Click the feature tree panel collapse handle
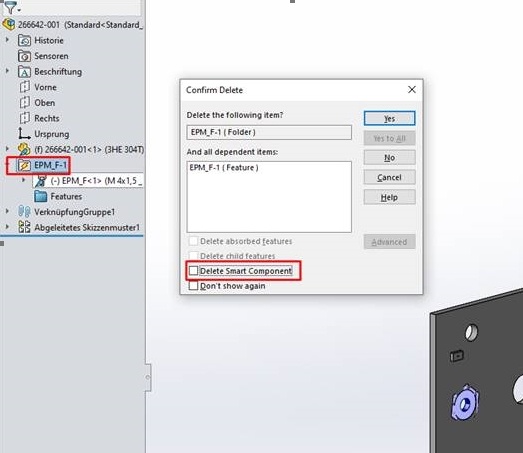 point(148,378)
